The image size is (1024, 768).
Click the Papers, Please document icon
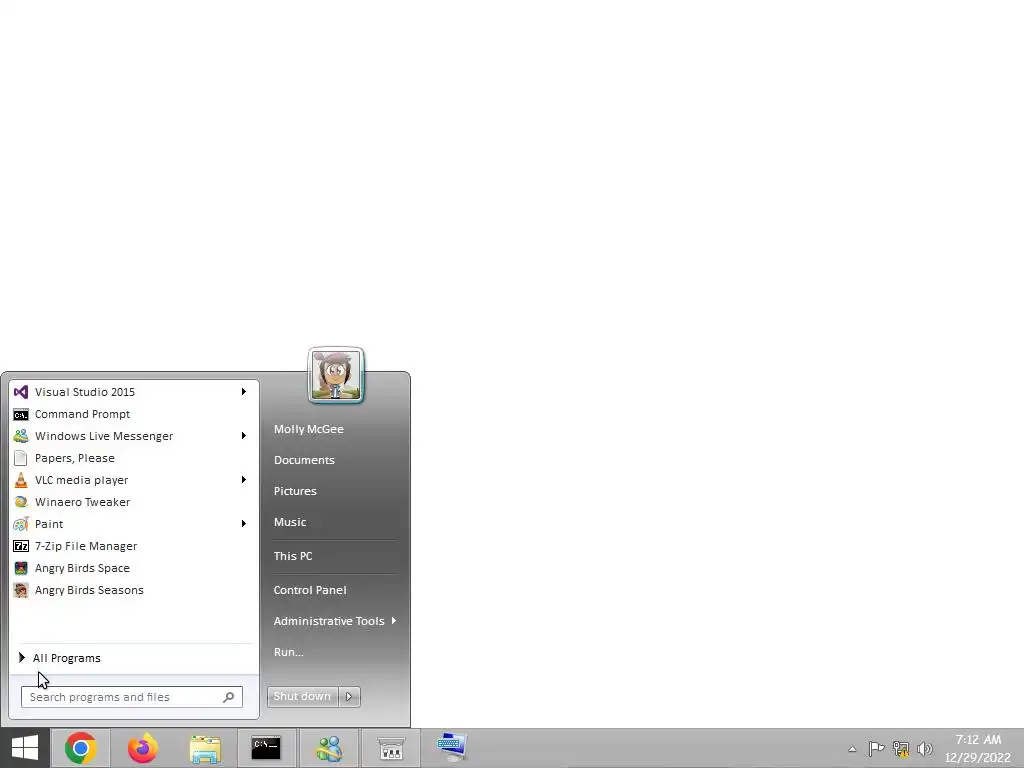pyautogui.click(x=21, y=458)
